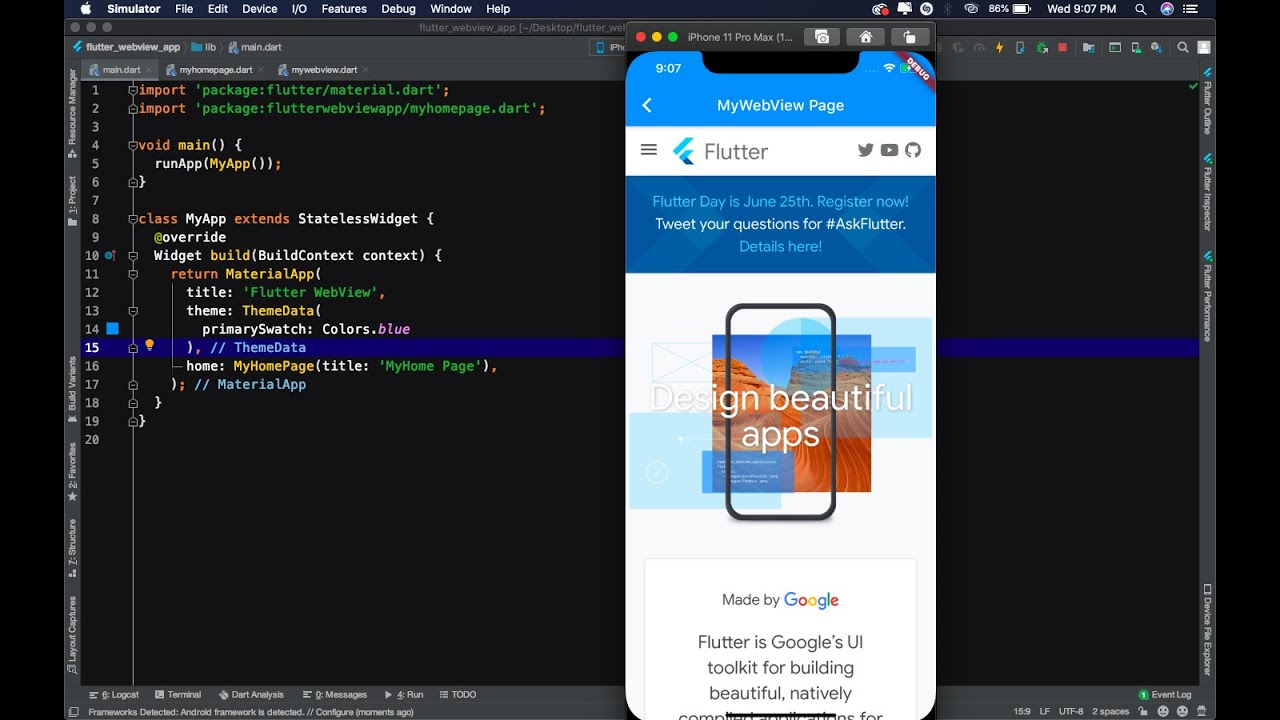Open the 2 spaces indent selector
This screenshot has height=720, width=1280.
pyautogui.click(x=1110, y=712)
